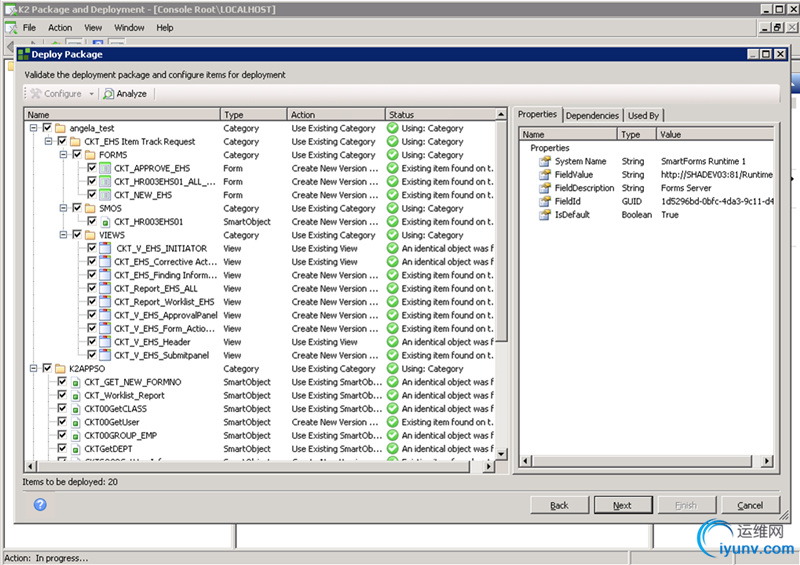
Task: Toggle the CKT_Report_EHS_ALL view checkbox
Action: click(x=91, y=288)
